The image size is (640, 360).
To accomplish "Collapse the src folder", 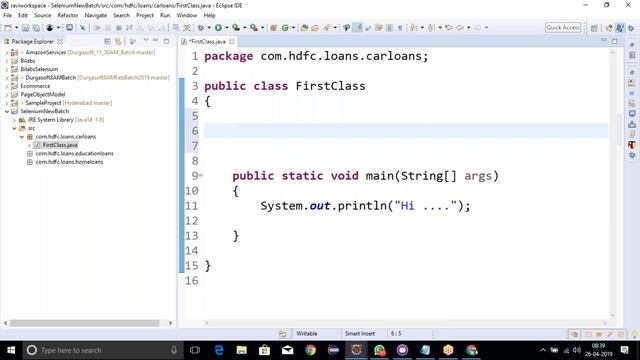I will 14,128.
